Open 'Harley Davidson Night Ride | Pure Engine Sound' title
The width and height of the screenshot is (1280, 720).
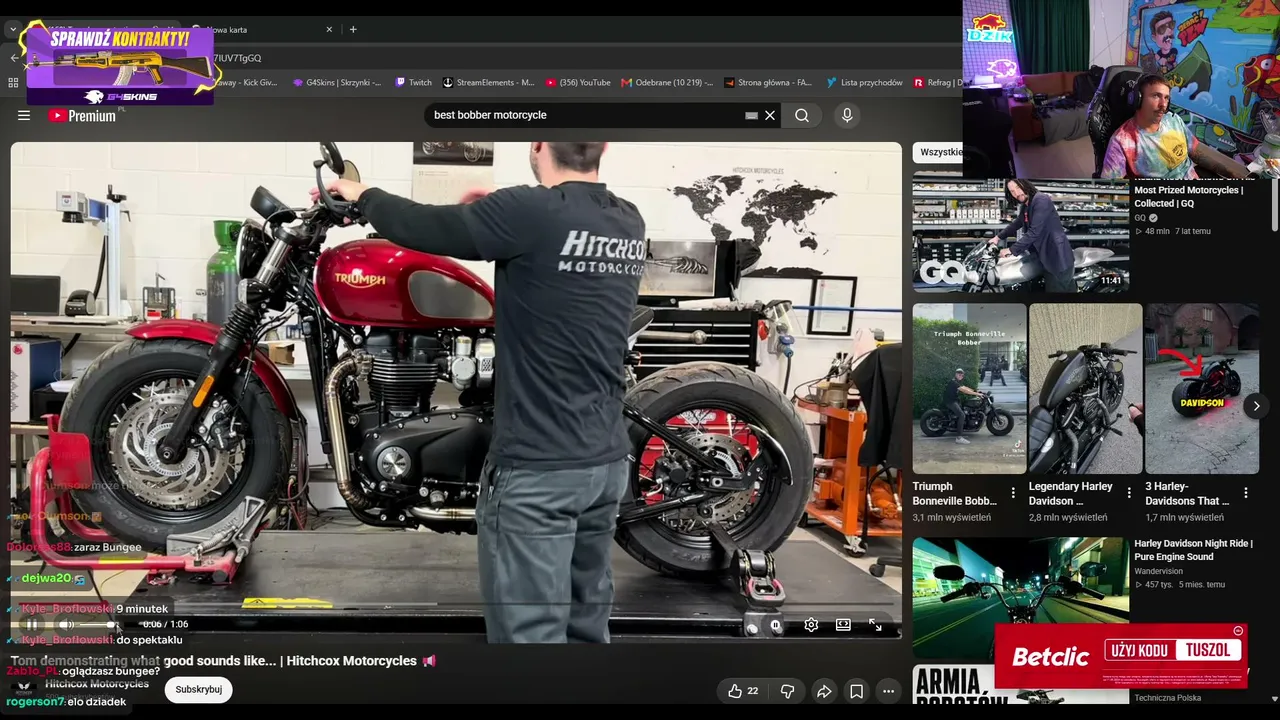tap(1193, 550)
